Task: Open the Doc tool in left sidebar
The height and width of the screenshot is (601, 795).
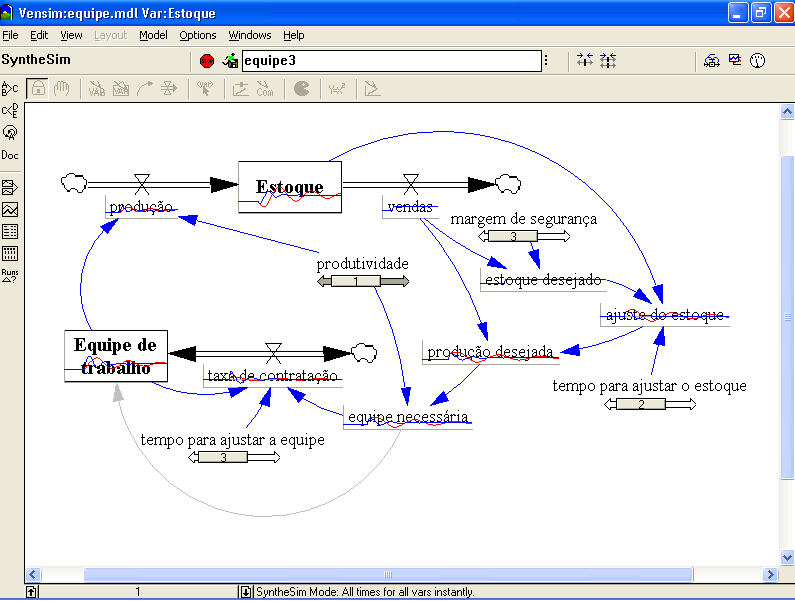Action: point(10,155)
